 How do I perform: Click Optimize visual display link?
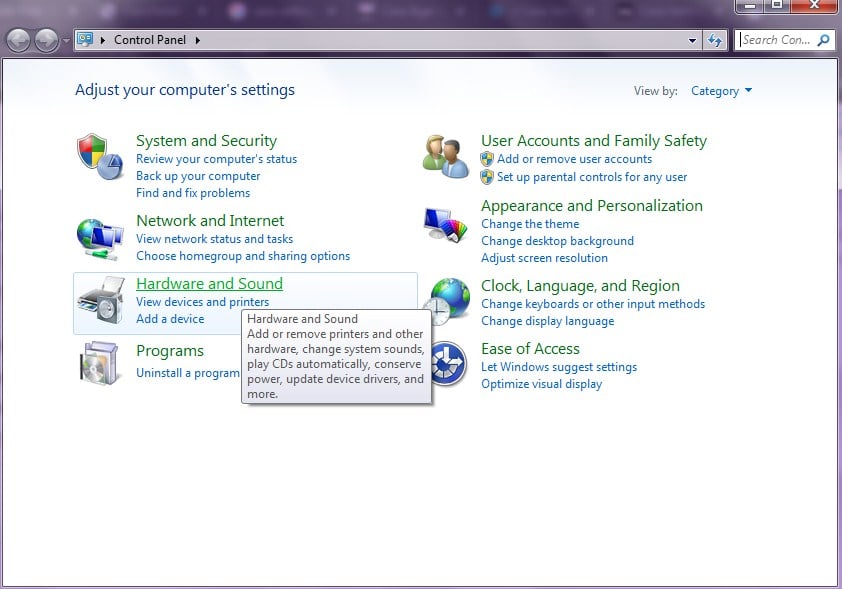coord(541,384)
